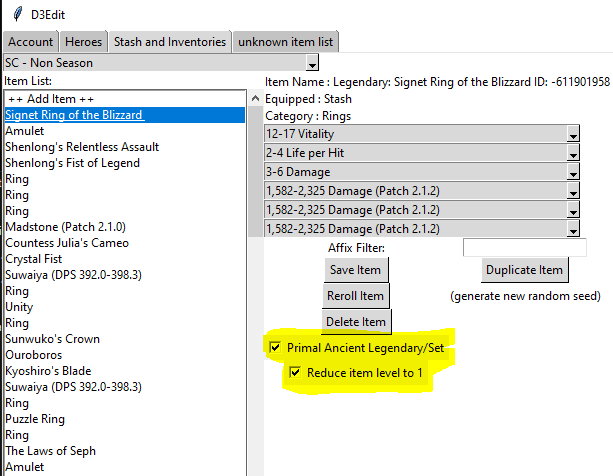Click the Save Item button
This screenshot has width=613, height=476.
[x=356, y=270]
